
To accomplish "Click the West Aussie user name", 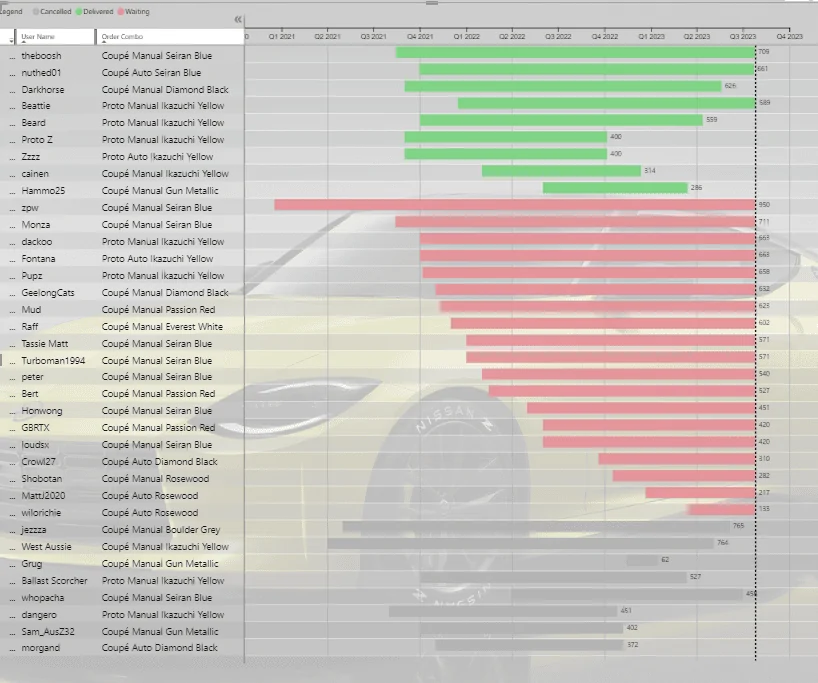I will point(46,547).
